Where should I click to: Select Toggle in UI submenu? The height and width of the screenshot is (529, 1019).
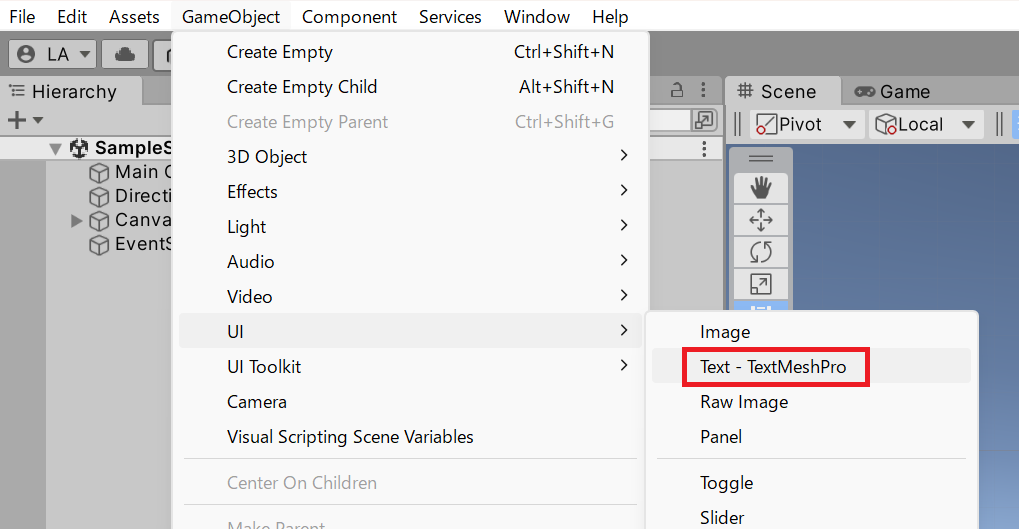811,483
